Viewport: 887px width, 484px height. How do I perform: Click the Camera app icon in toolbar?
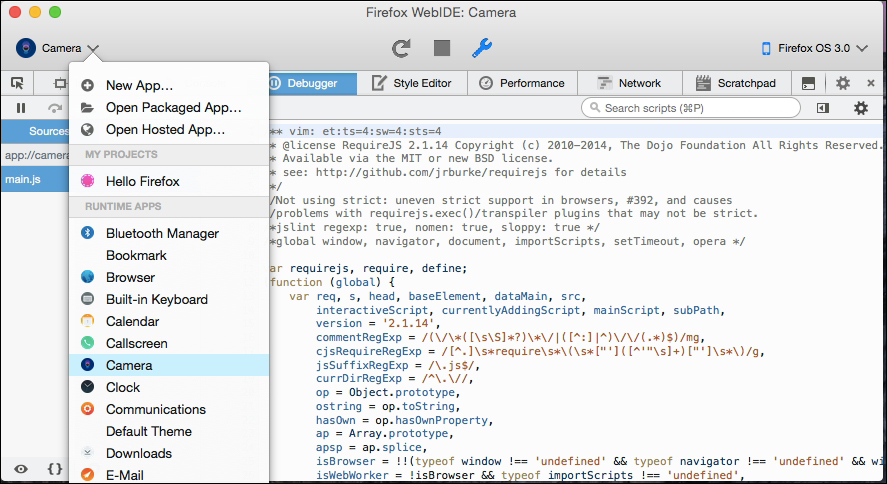pyautogui.click(x=26, y=48)
